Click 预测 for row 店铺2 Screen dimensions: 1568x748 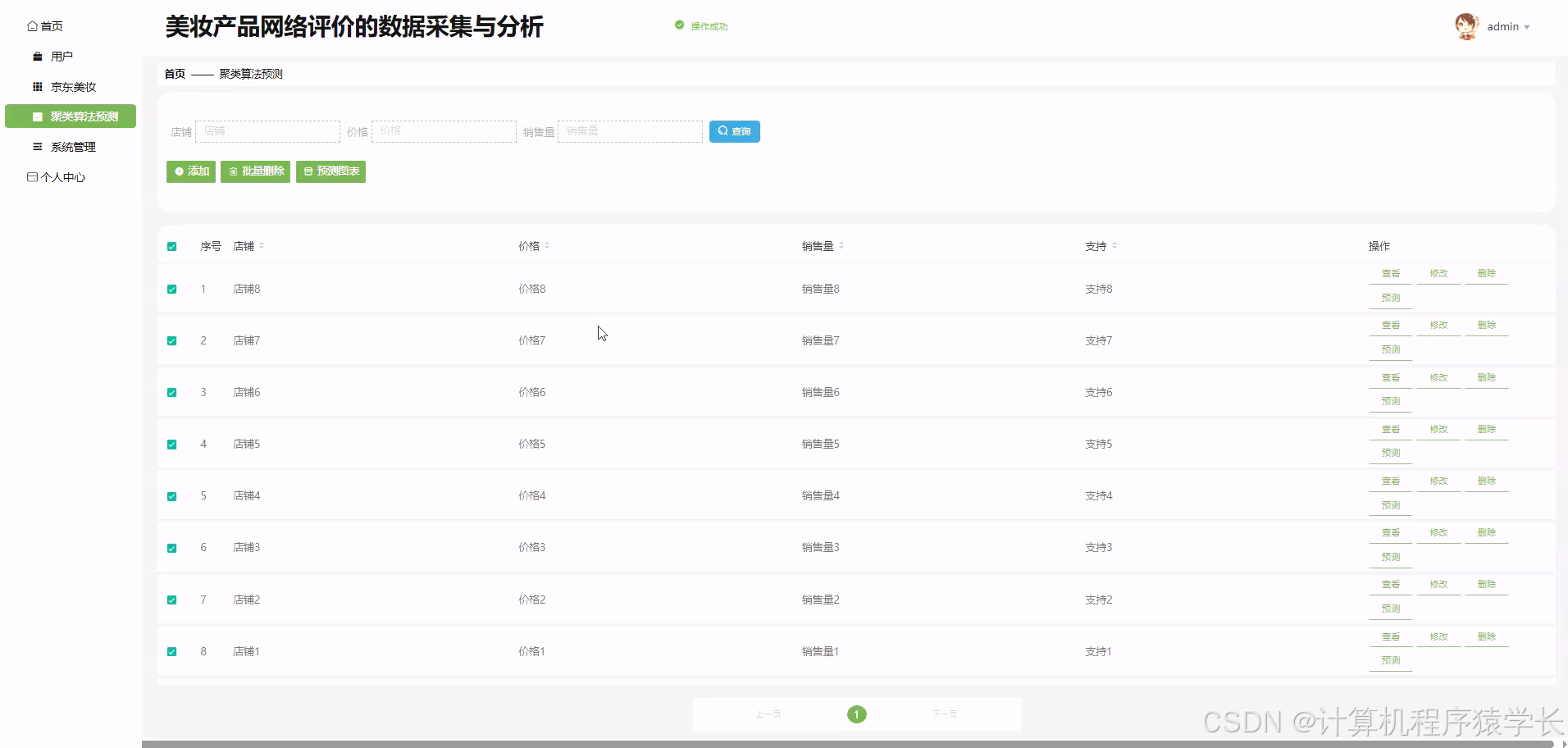pos(1391,609)
